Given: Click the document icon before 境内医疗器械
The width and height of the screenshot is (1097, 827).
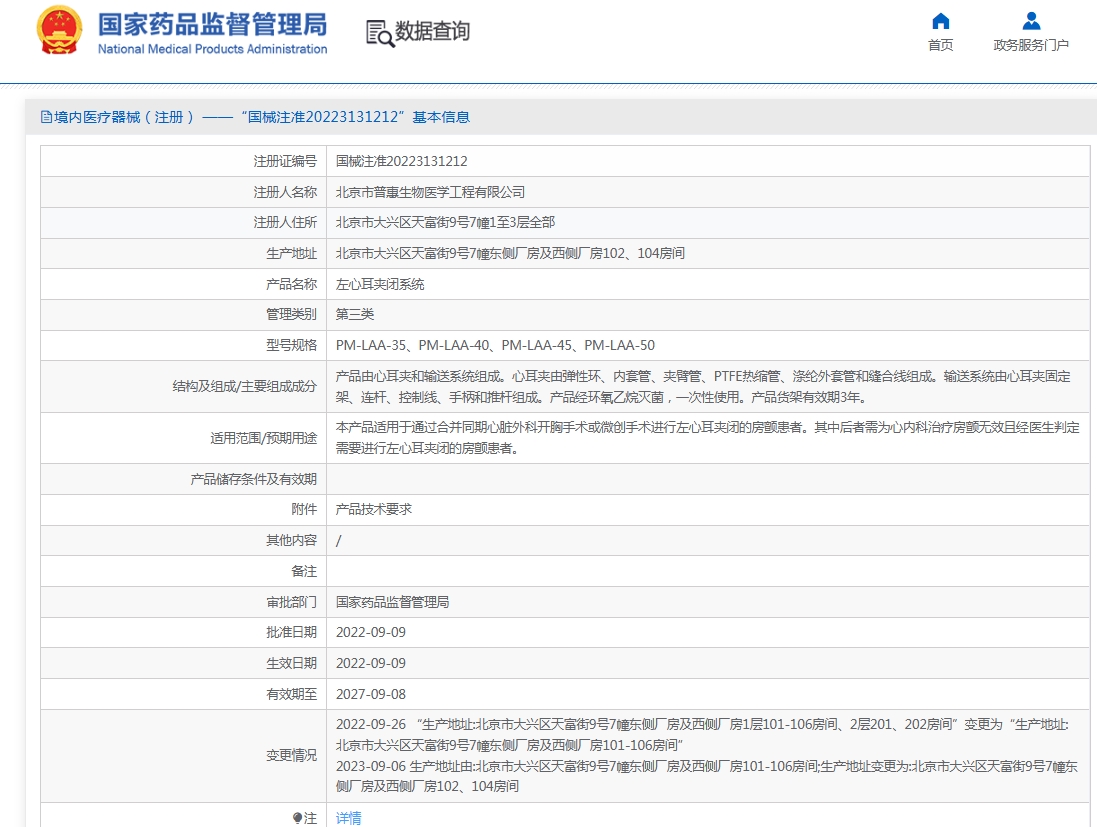Looking at the screenshot, I should pyautogui.click(x=46, y=117).
